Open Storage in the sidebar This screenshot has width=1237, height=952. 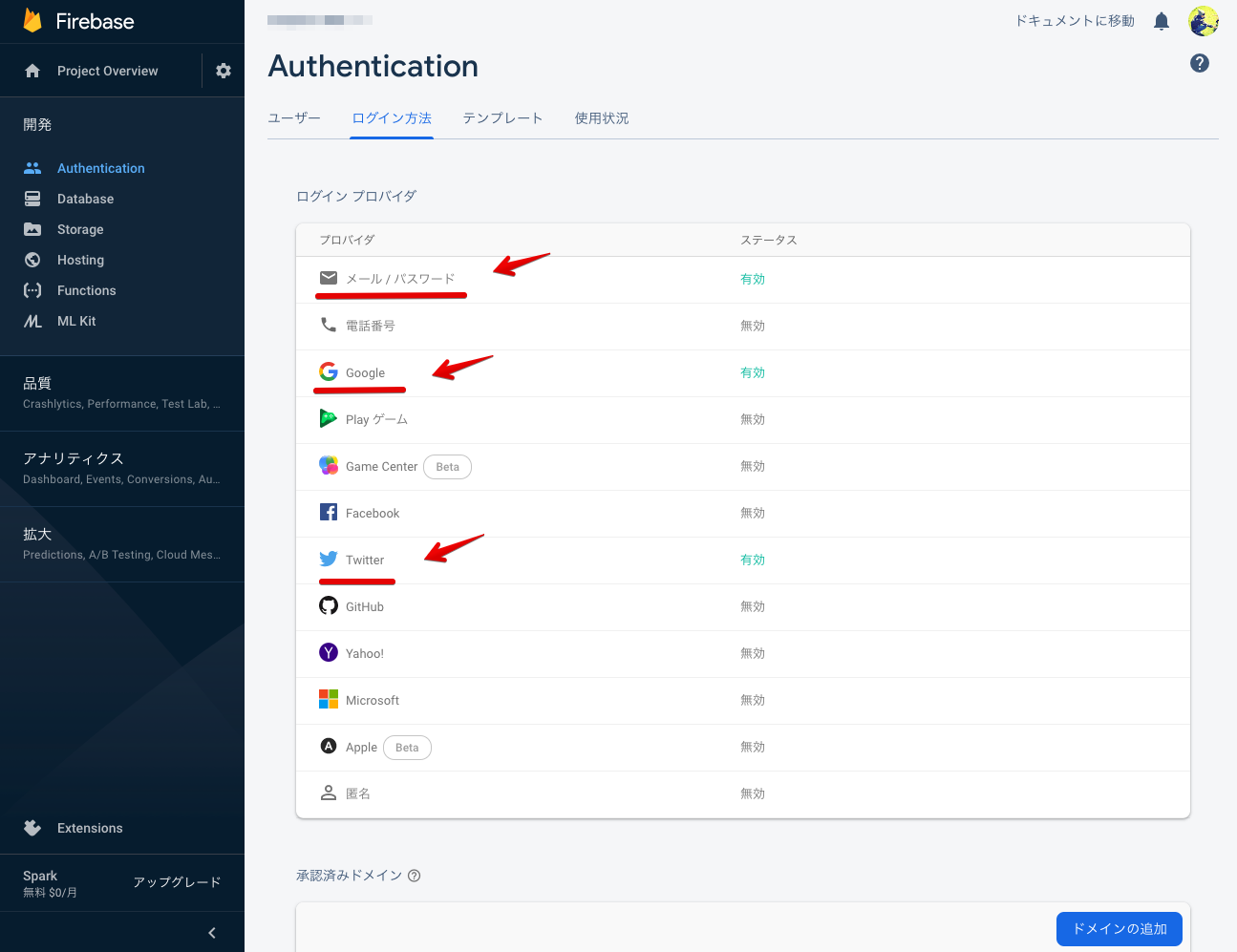tap(80, 229)
